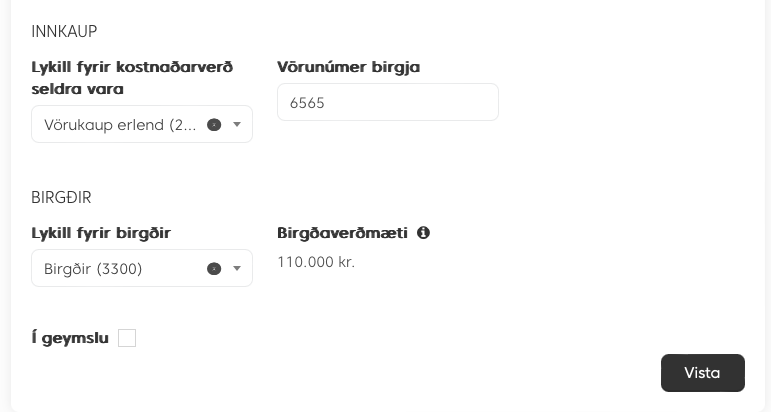
Task: Click the Vörunúmer birgja field label
Action: click(x=349, y=67)
